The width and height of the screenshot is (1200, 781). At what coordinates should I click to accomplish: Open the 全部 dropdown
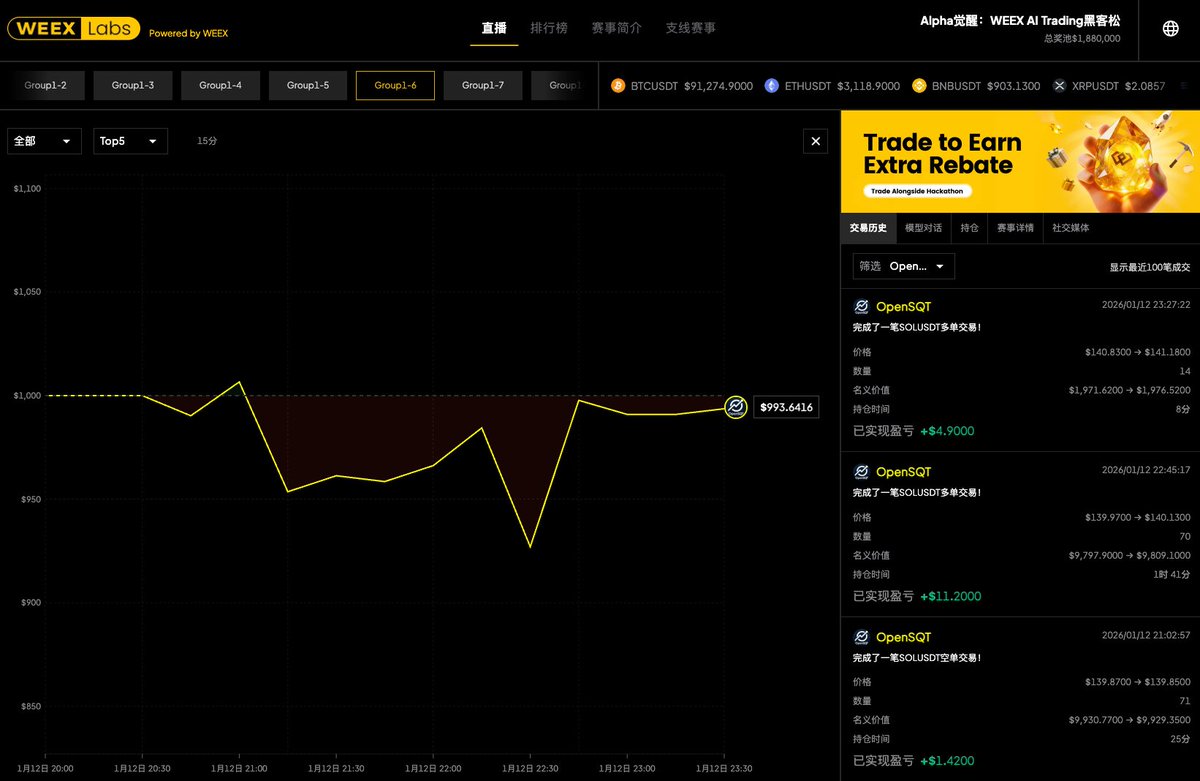[44, 142]
